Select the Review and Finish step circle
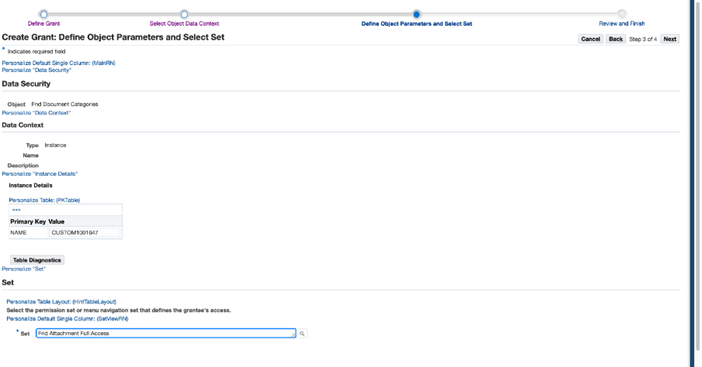Image resolution: width=702 pixels, height=367 pixels. coord(621,14)
